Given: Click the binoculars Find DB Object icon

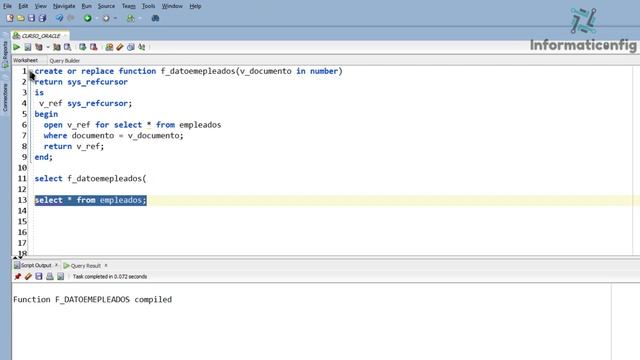Looking at the screenshot, I should [156, 18].
